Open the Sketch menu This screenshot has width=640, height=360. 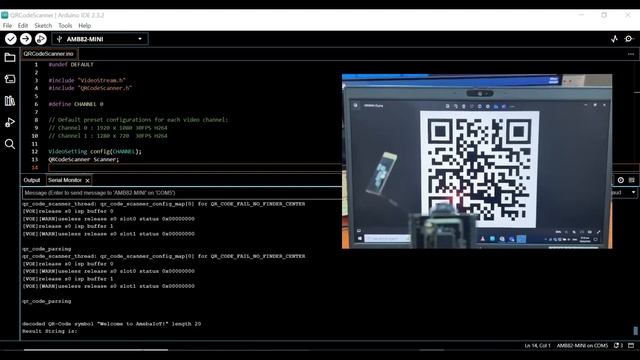(43, 25)
